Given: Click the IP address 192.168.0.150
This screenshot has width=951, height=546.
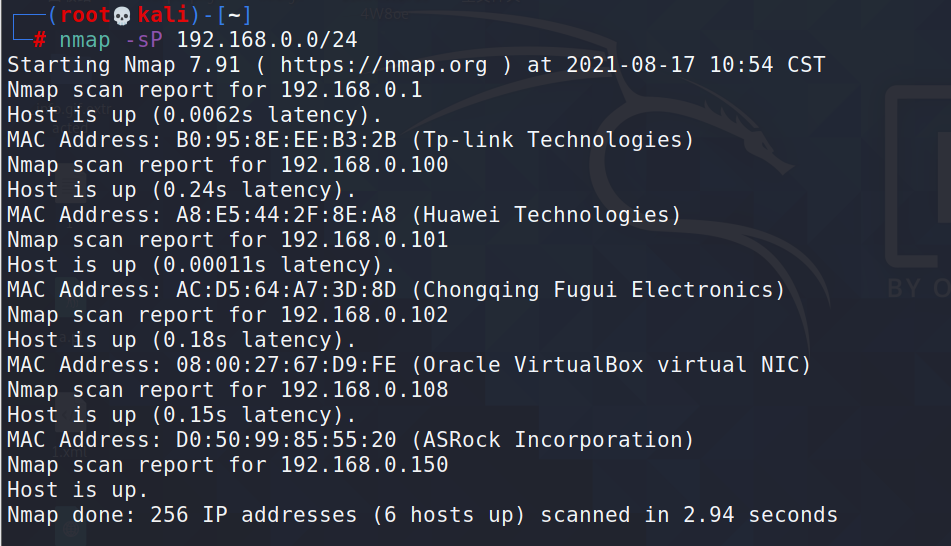Looking at the screenshot, I should (x=364, y=465).
